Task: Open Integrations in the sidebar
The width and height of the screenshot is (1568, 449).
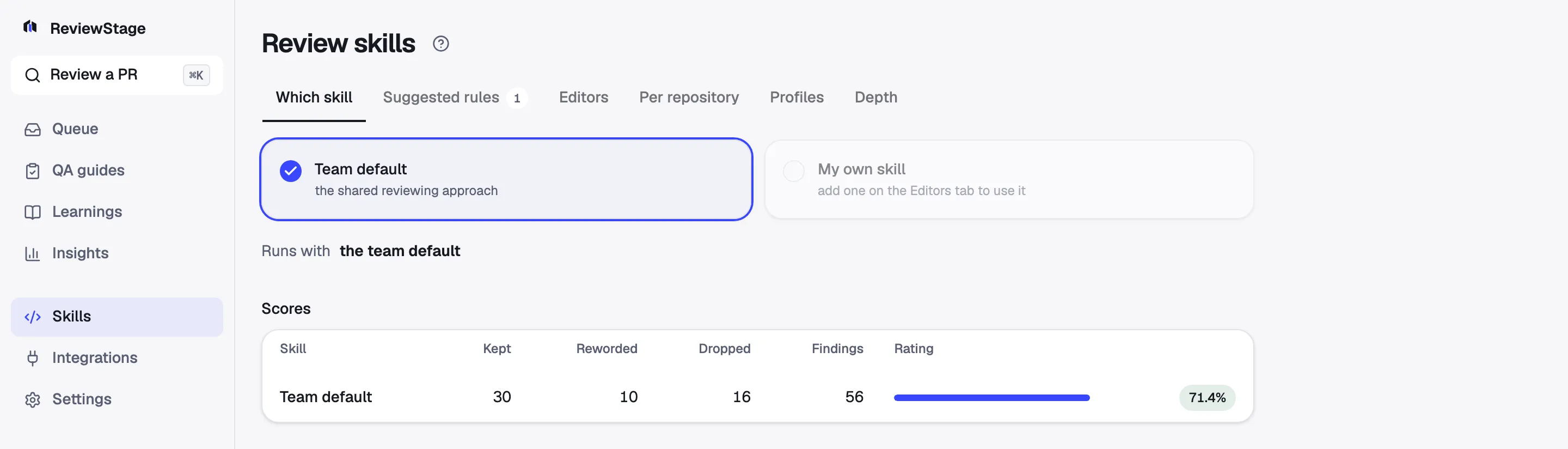Action: [x=117, y=358]
